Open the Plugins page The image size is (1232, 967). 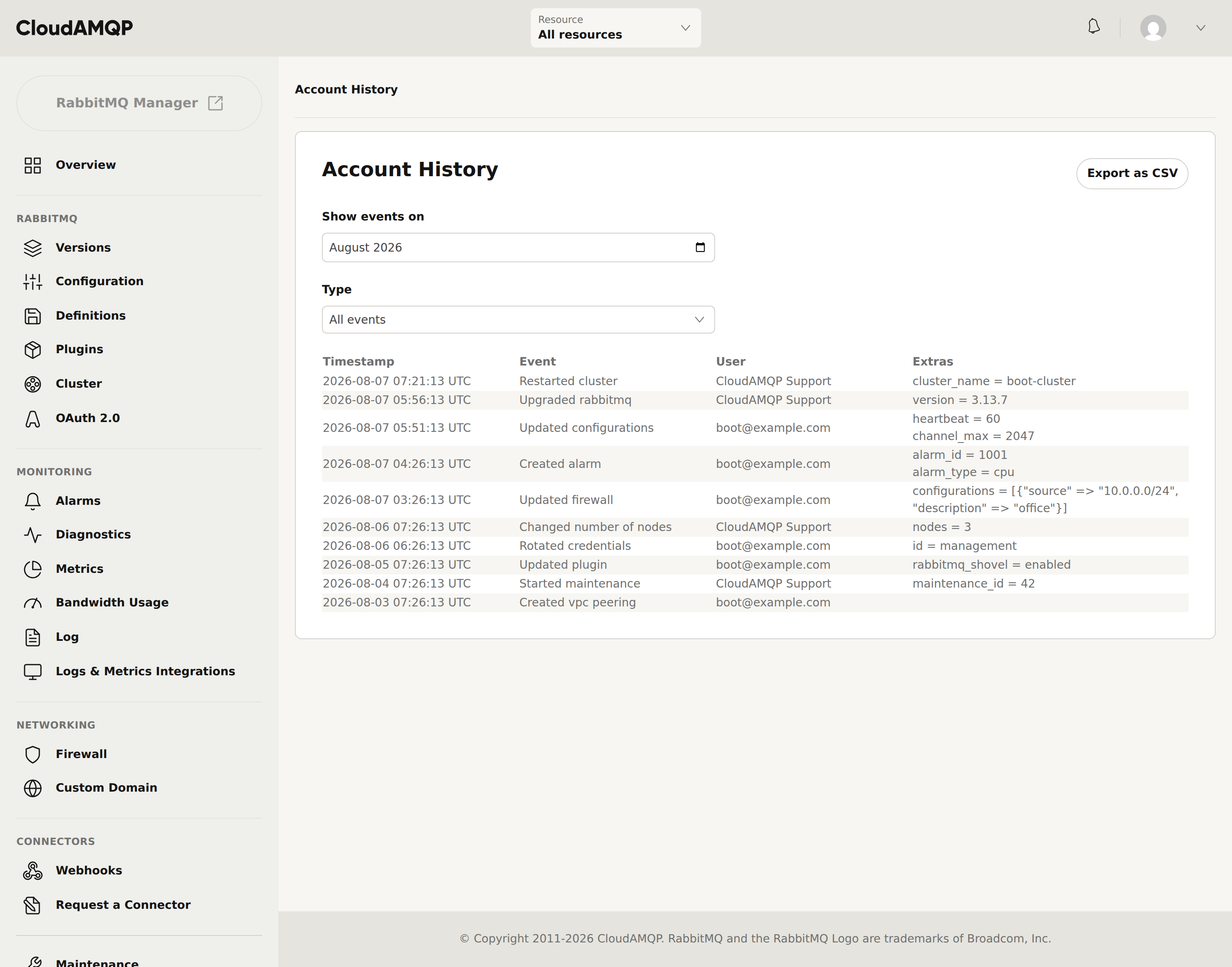tap(79, 350)
